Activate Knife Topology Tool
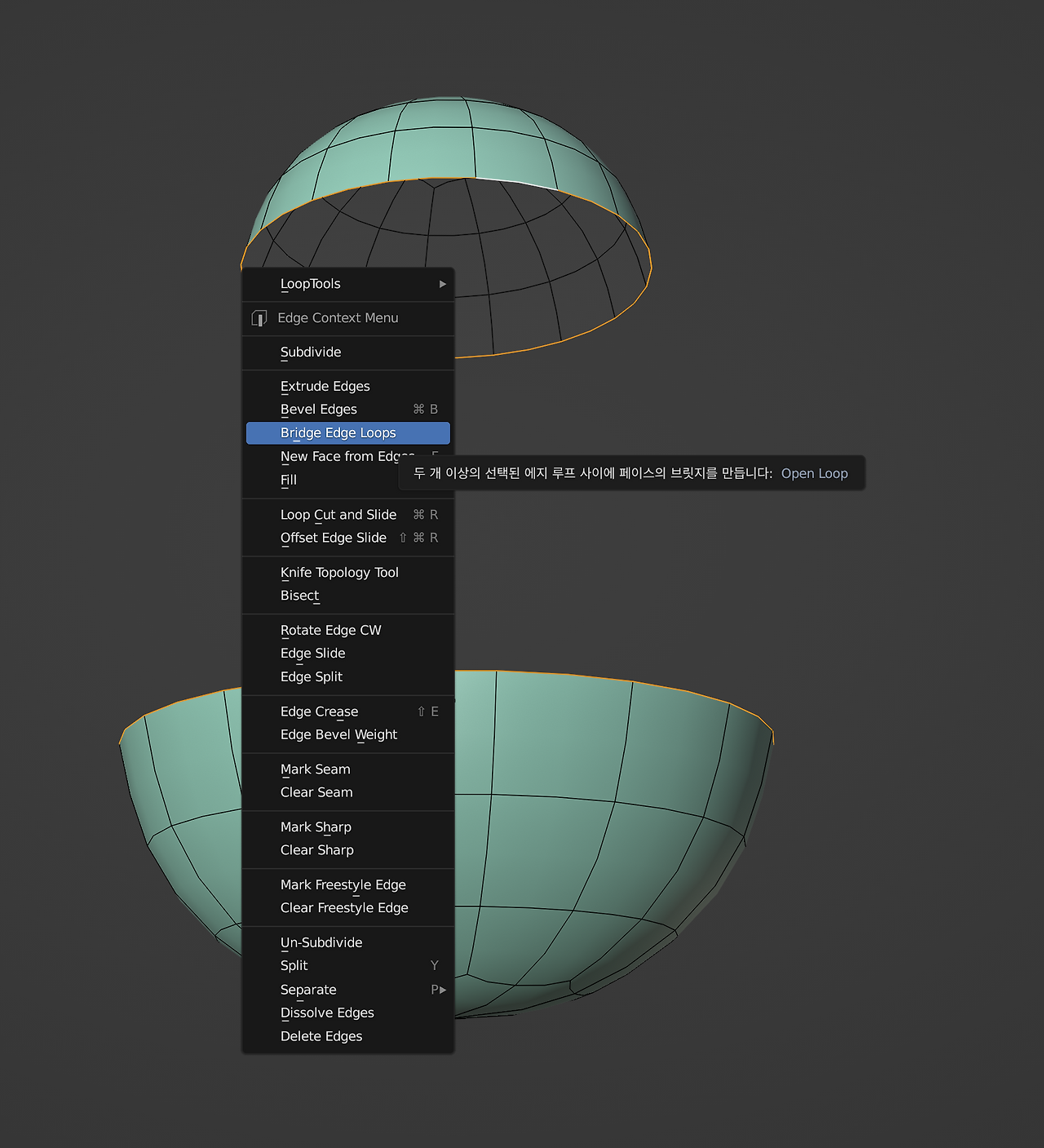This screenshot has height=1148, width=1044. point(348,573)
